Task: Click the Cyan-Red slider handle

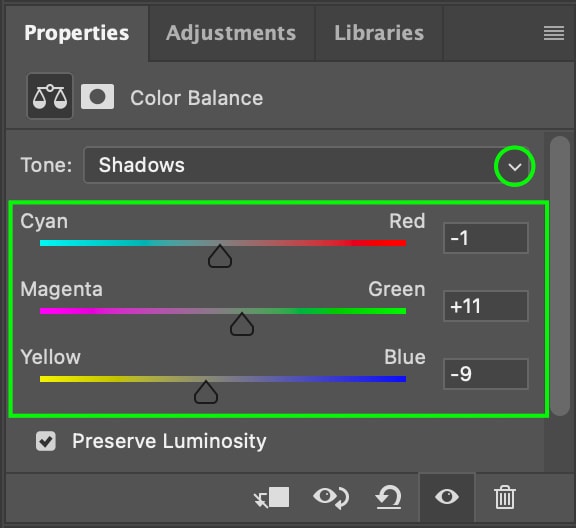Action: tap(220, 256)
